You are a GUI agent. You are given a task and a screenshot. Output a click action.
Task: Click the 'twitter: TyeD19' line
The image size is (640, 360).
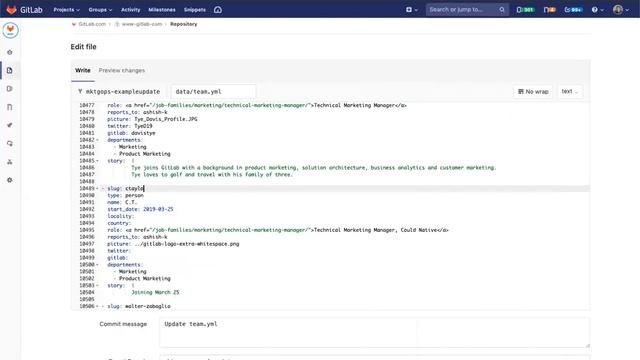pos(130,126)
